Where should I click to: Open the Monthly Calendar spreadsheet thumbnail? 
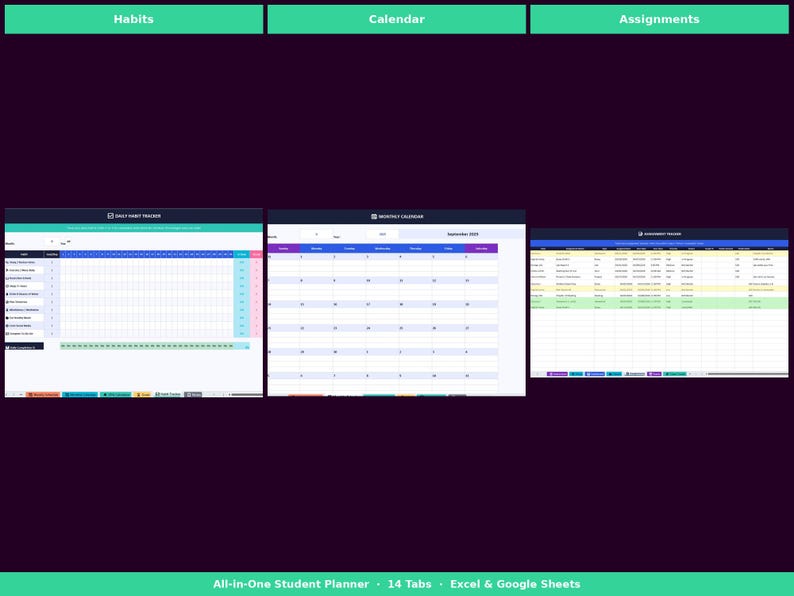pos(396,303)
